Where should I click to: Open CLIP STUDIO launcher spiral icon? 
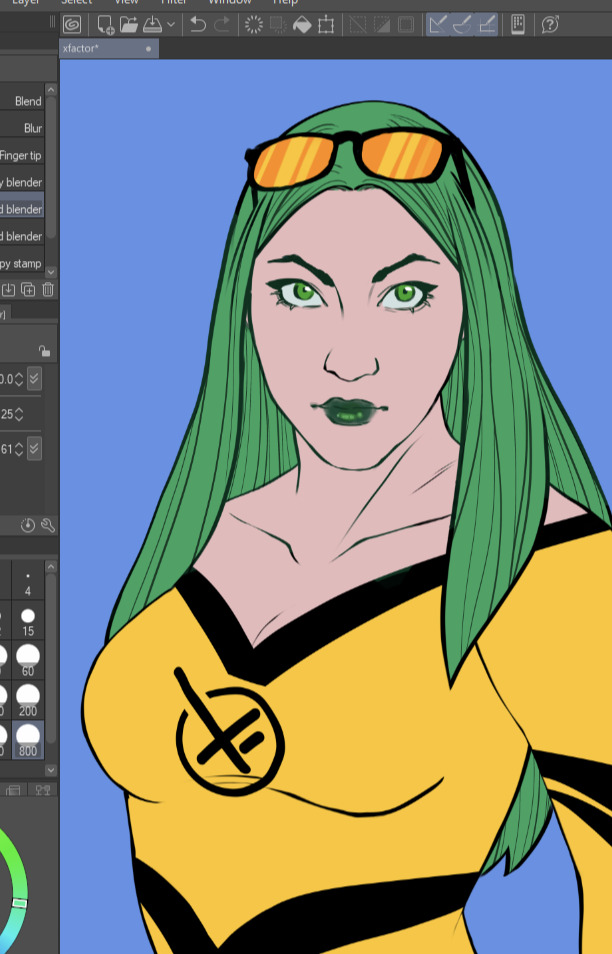point(72,25)
